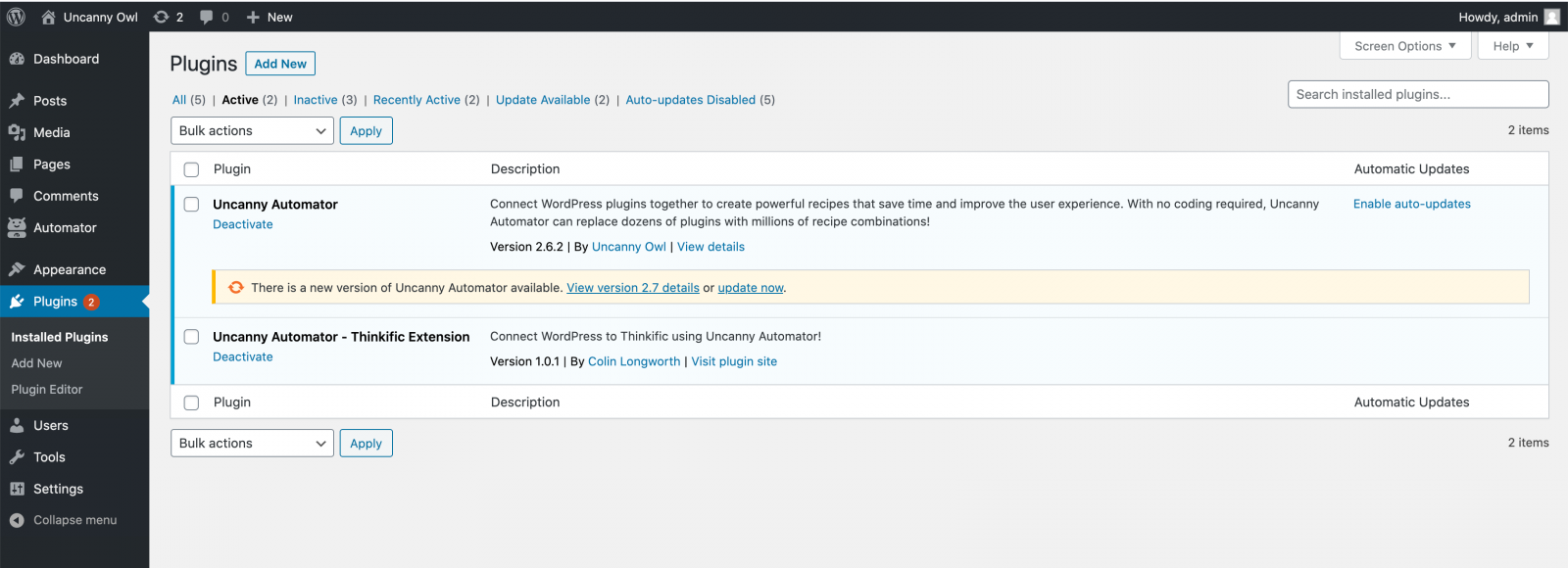
Task: Open the comments bubble icon in admin bar
Action: click(207, 17)
